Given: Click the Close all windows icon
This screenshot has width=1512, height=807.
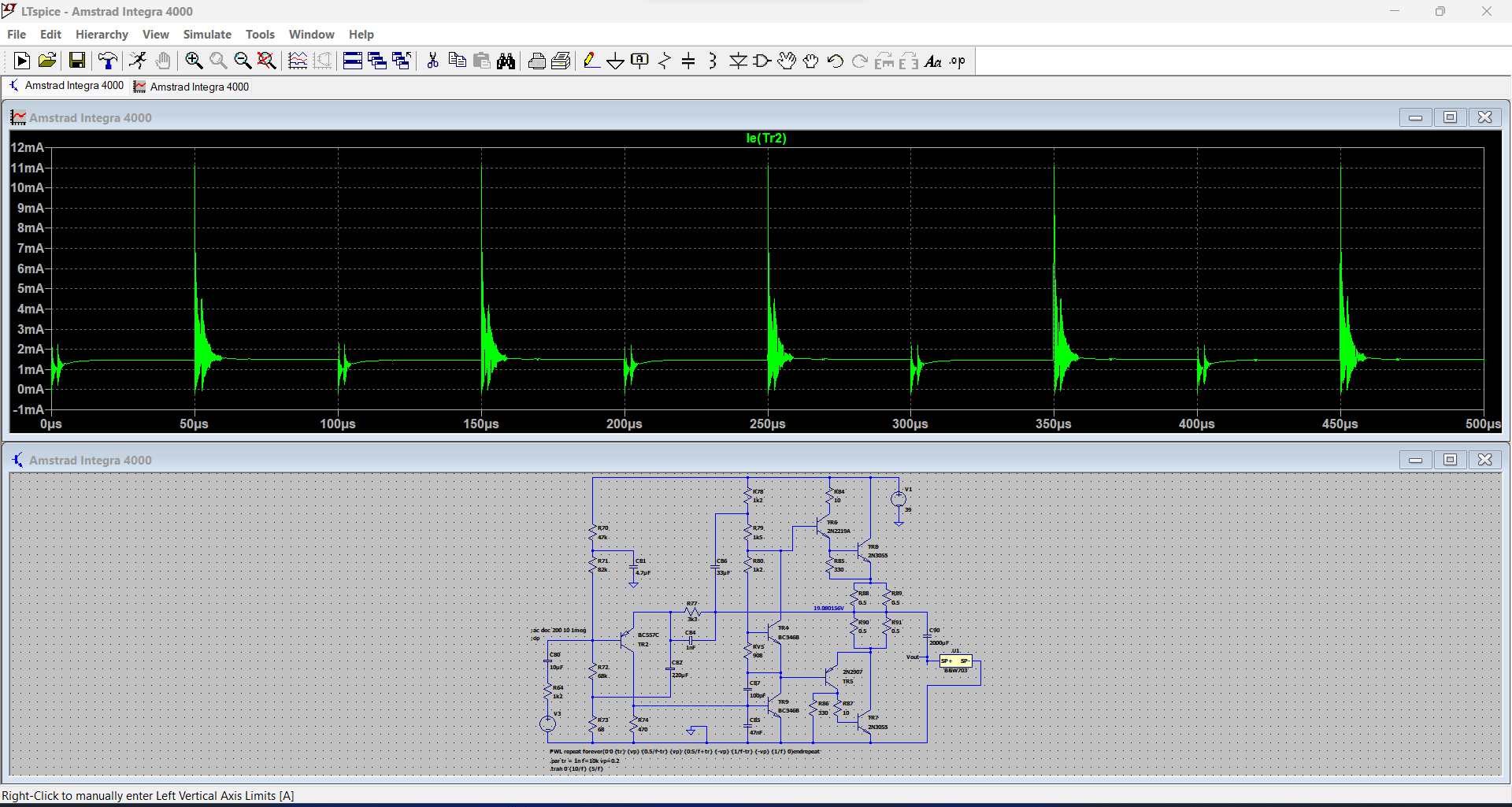Looking at the screenshot, I should tap(402, 61).
